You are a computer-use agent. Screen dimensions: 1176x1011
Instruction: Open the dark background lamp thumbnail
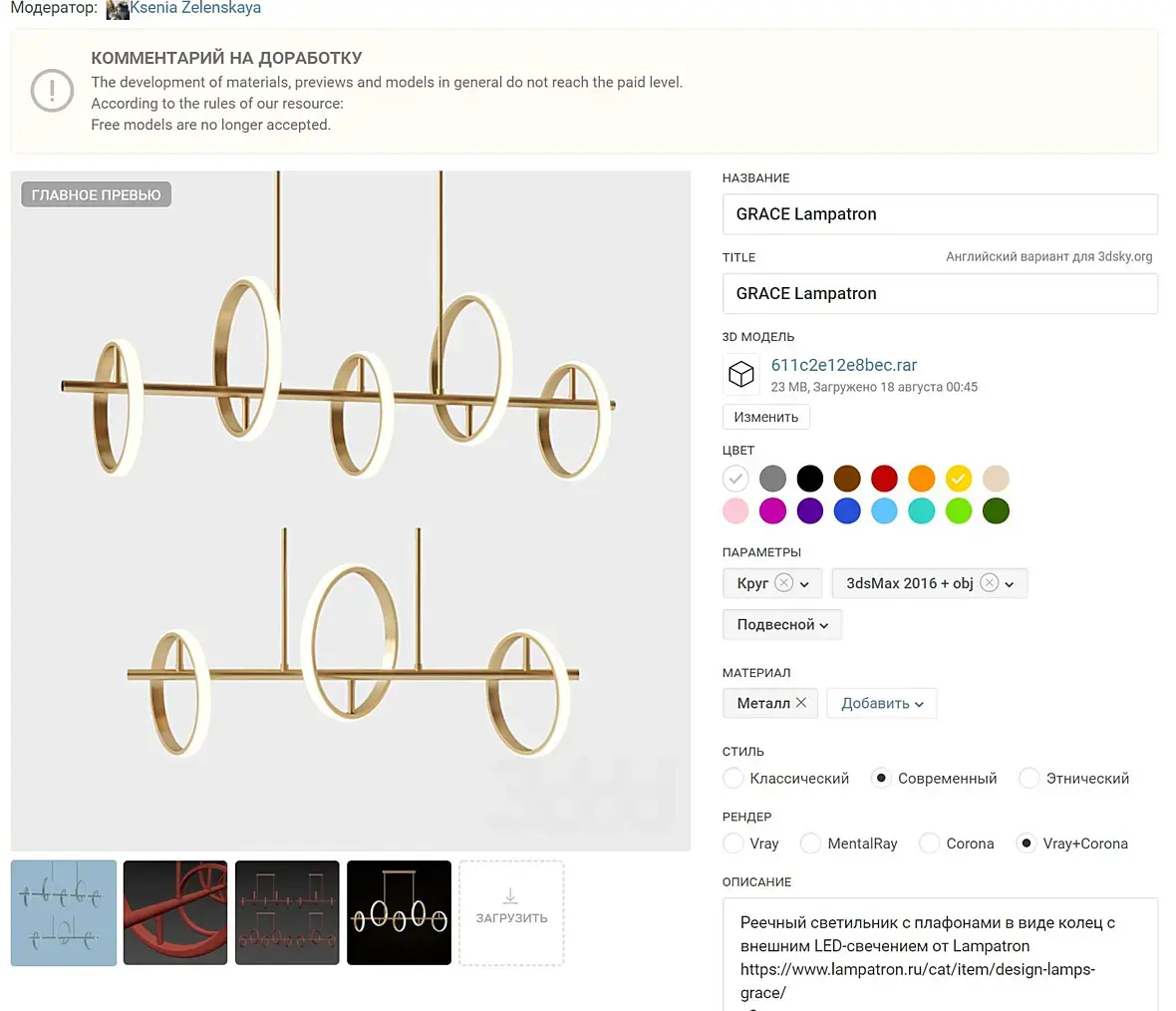[x=400, y=912]
